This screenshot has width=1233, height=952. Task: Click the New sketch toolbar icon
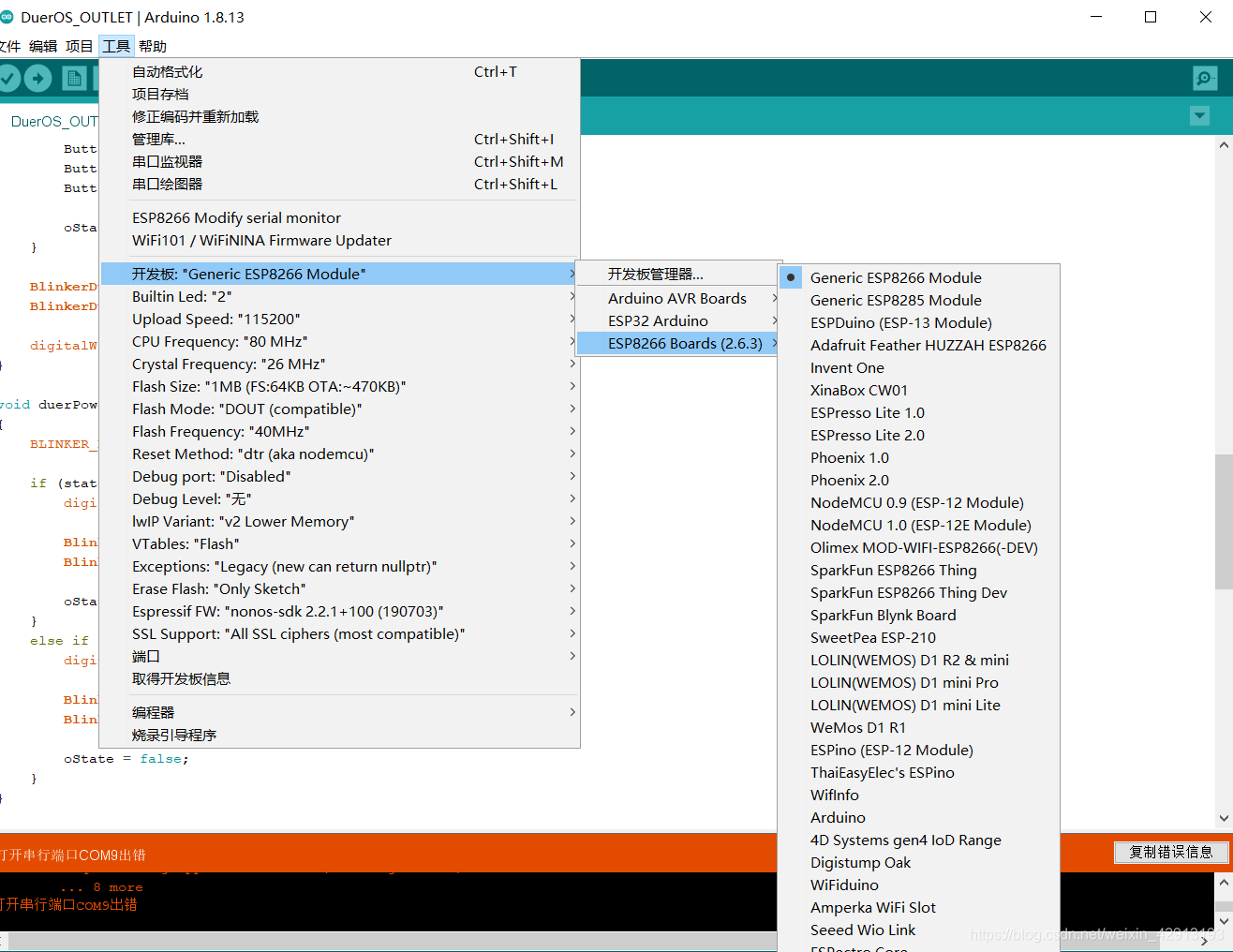tap(74, 79)
